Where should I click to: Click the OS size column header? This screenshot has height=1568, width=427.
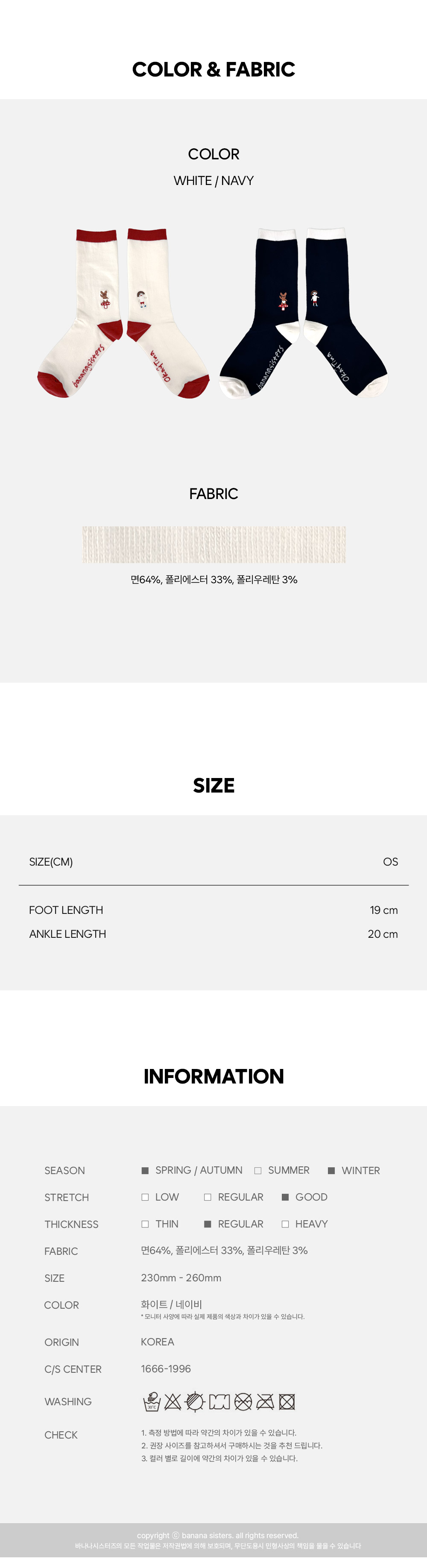[391, 862]
